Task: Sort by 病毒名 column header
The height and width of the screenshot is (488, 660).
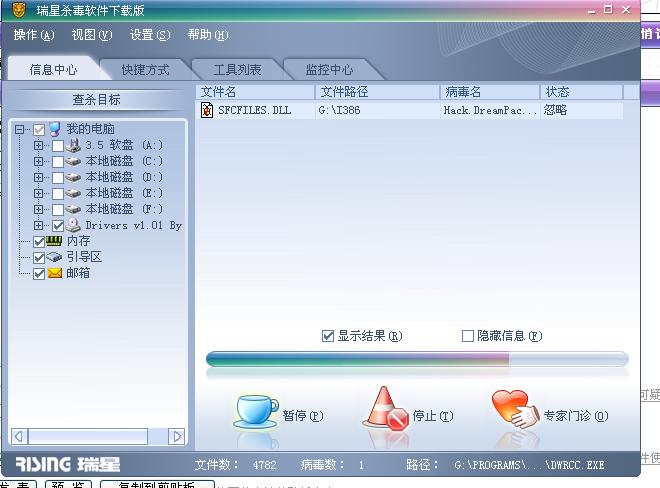Action: [x=490, y=92]
